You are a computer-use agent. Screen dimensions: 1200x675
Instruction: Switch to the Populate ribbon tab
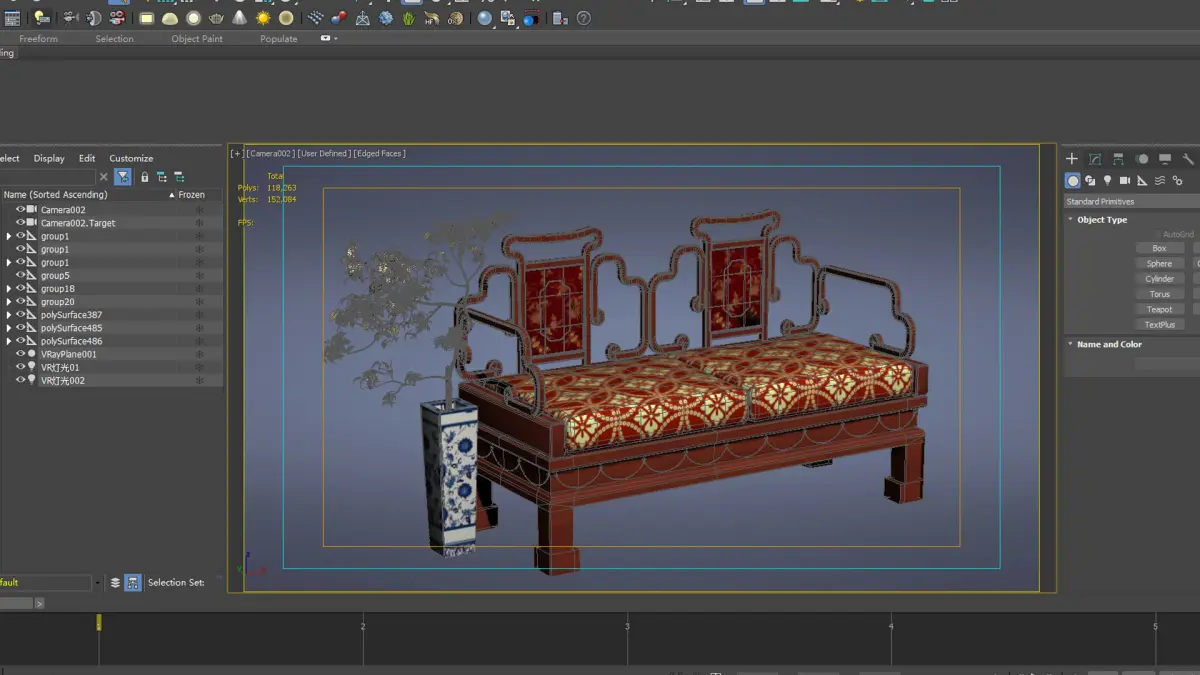coord(278,39)
